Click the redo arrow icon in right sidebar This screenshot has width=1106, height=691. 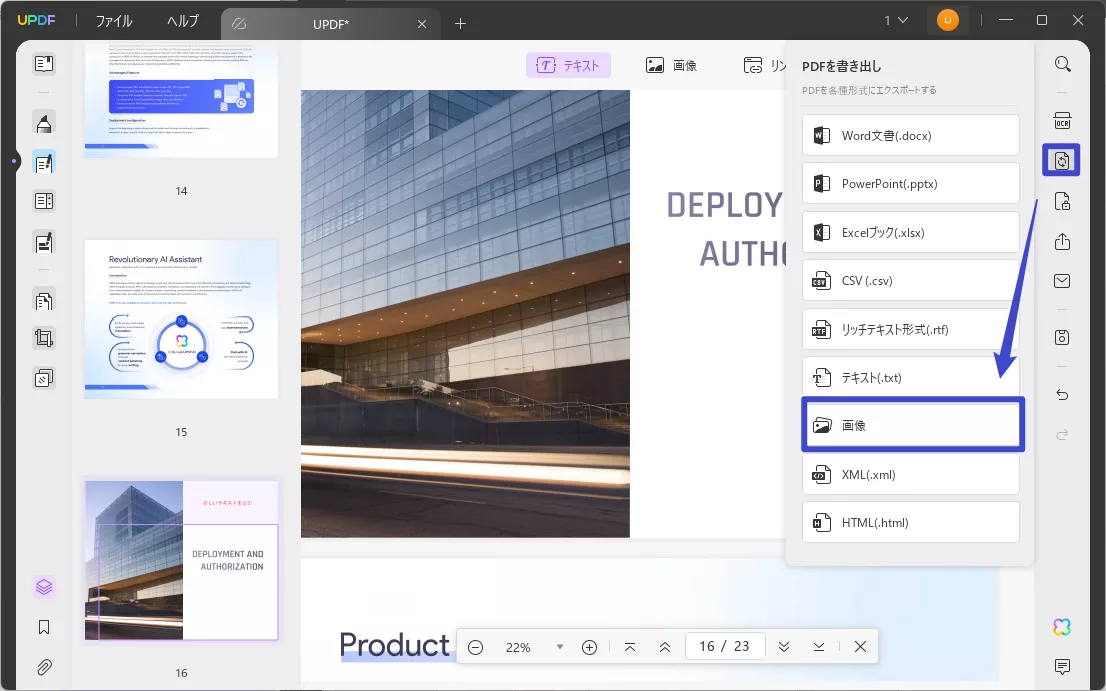[1062, 434]
